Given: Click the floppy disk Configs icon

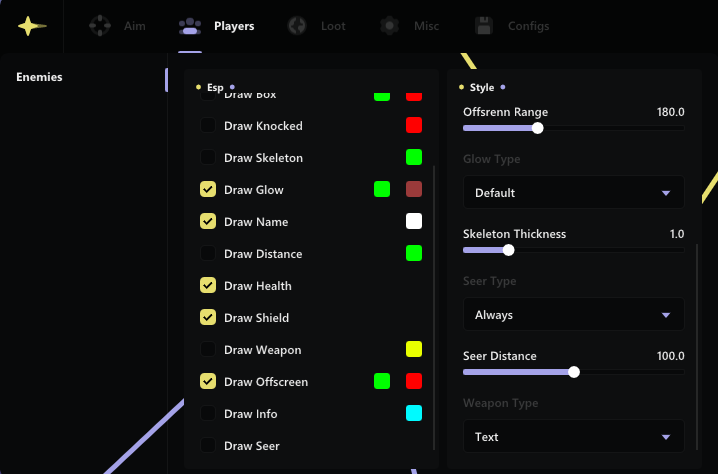Looking at the screenshot, I should (484, 26).
